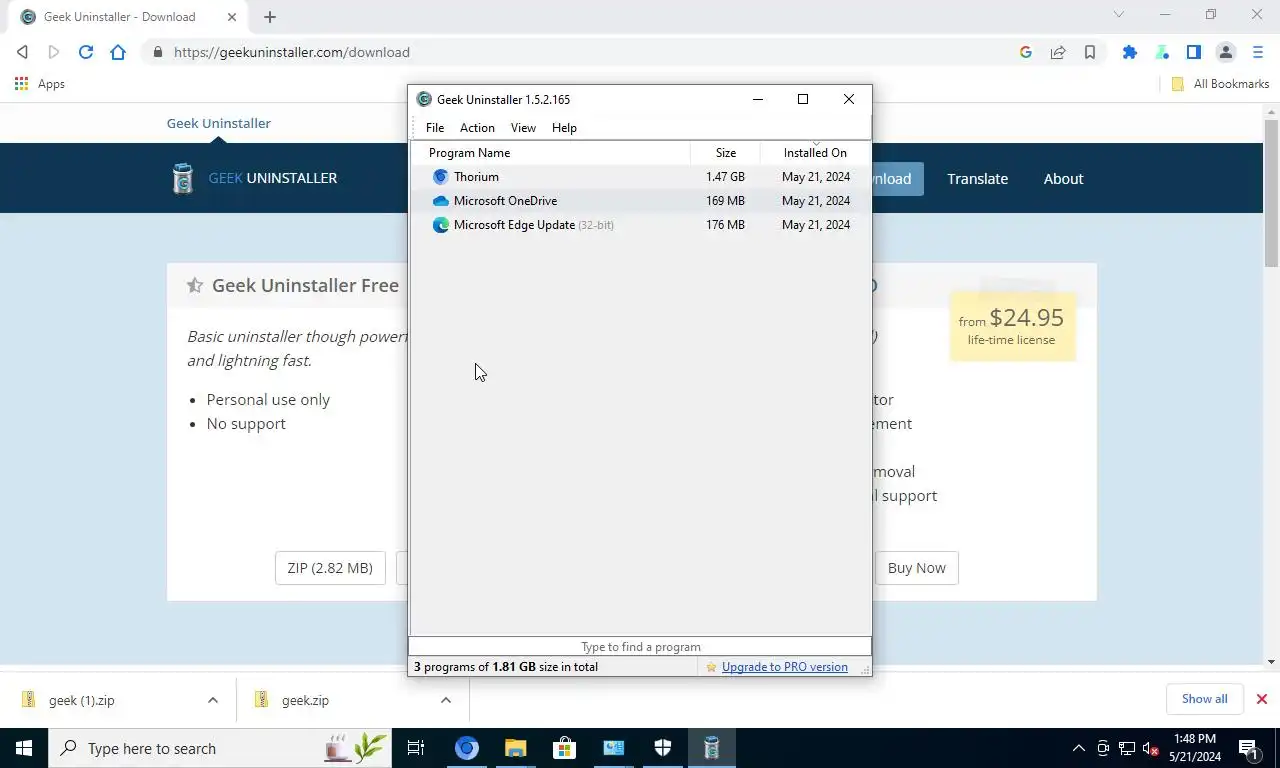Open the browser profile avatar
1280x768 pixels.
tap(1226, 52)
